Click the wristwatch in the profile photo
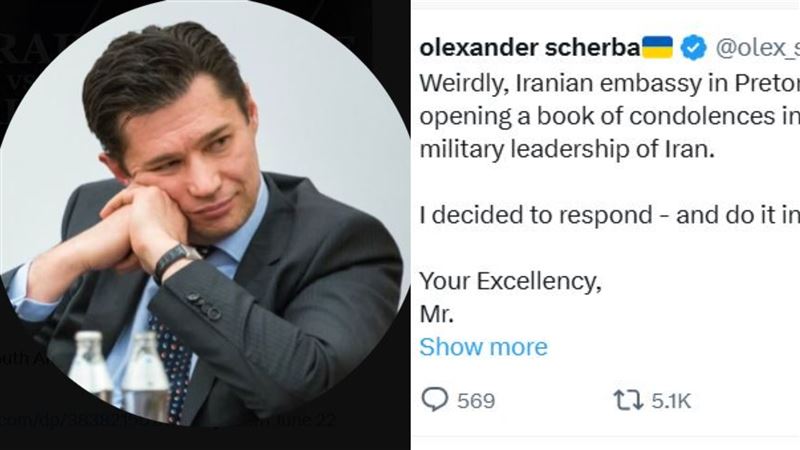 [177, 262]
